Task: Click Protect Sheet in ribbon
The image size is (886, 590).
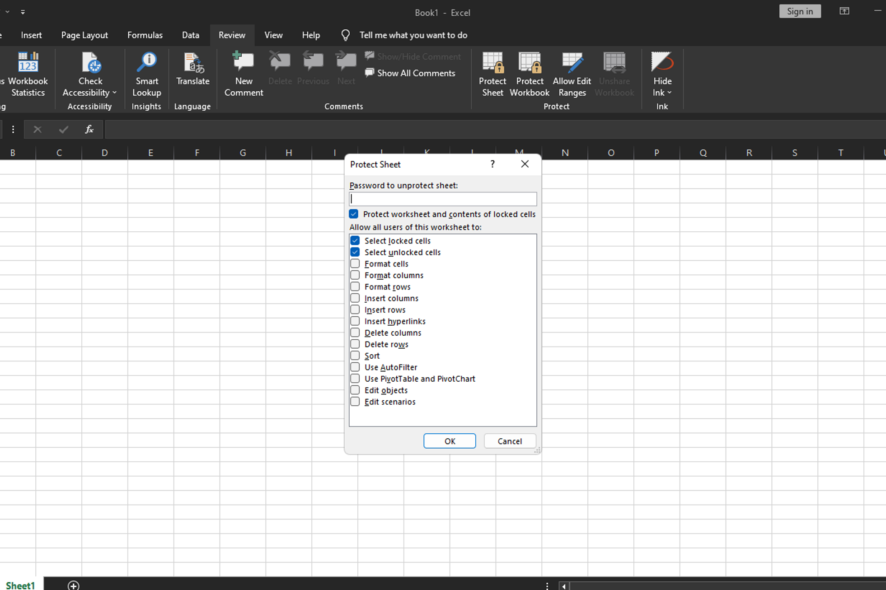Action: pos(492,75)
